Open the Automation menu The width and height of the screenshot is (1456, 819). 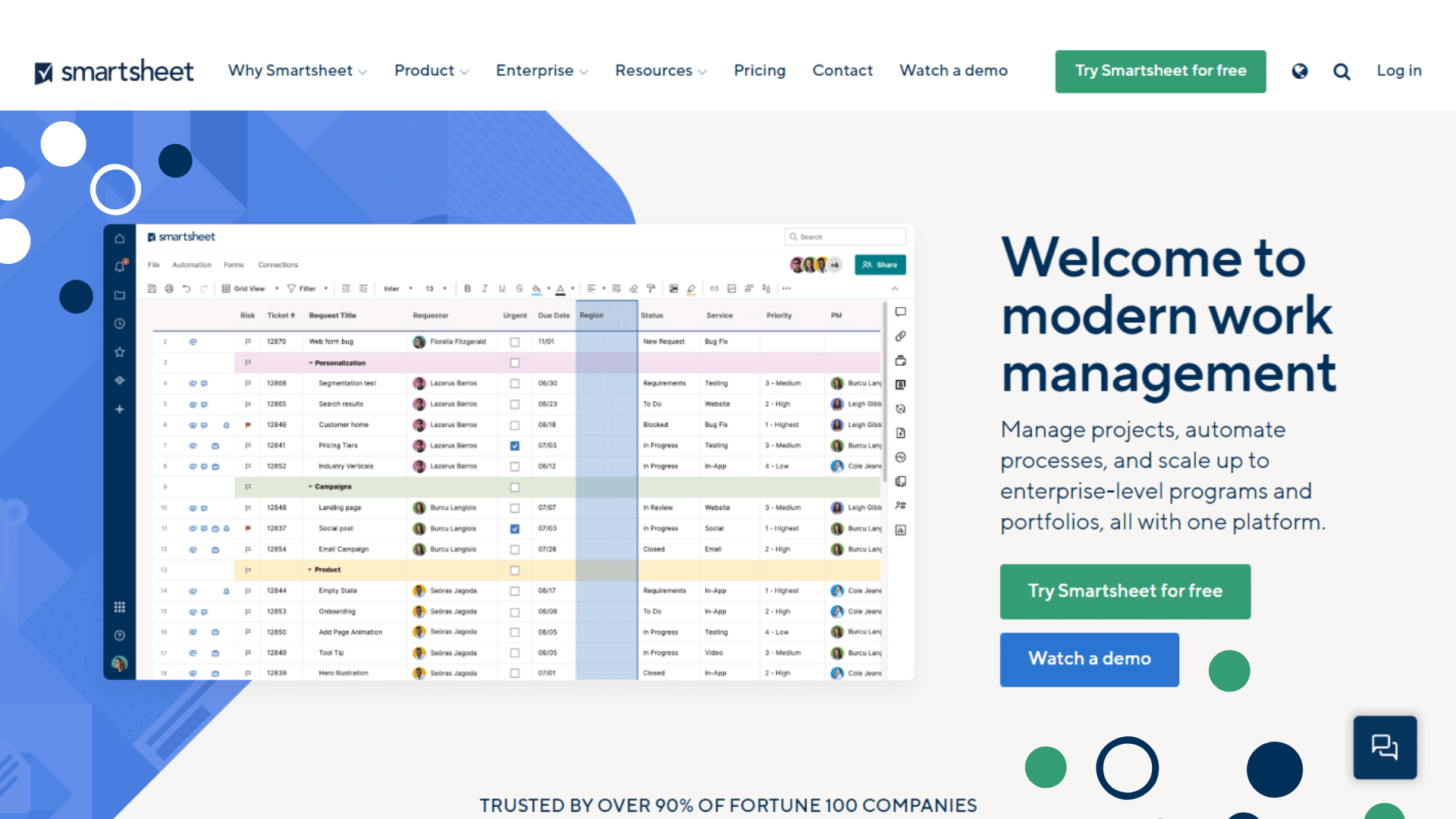(192, 265)
